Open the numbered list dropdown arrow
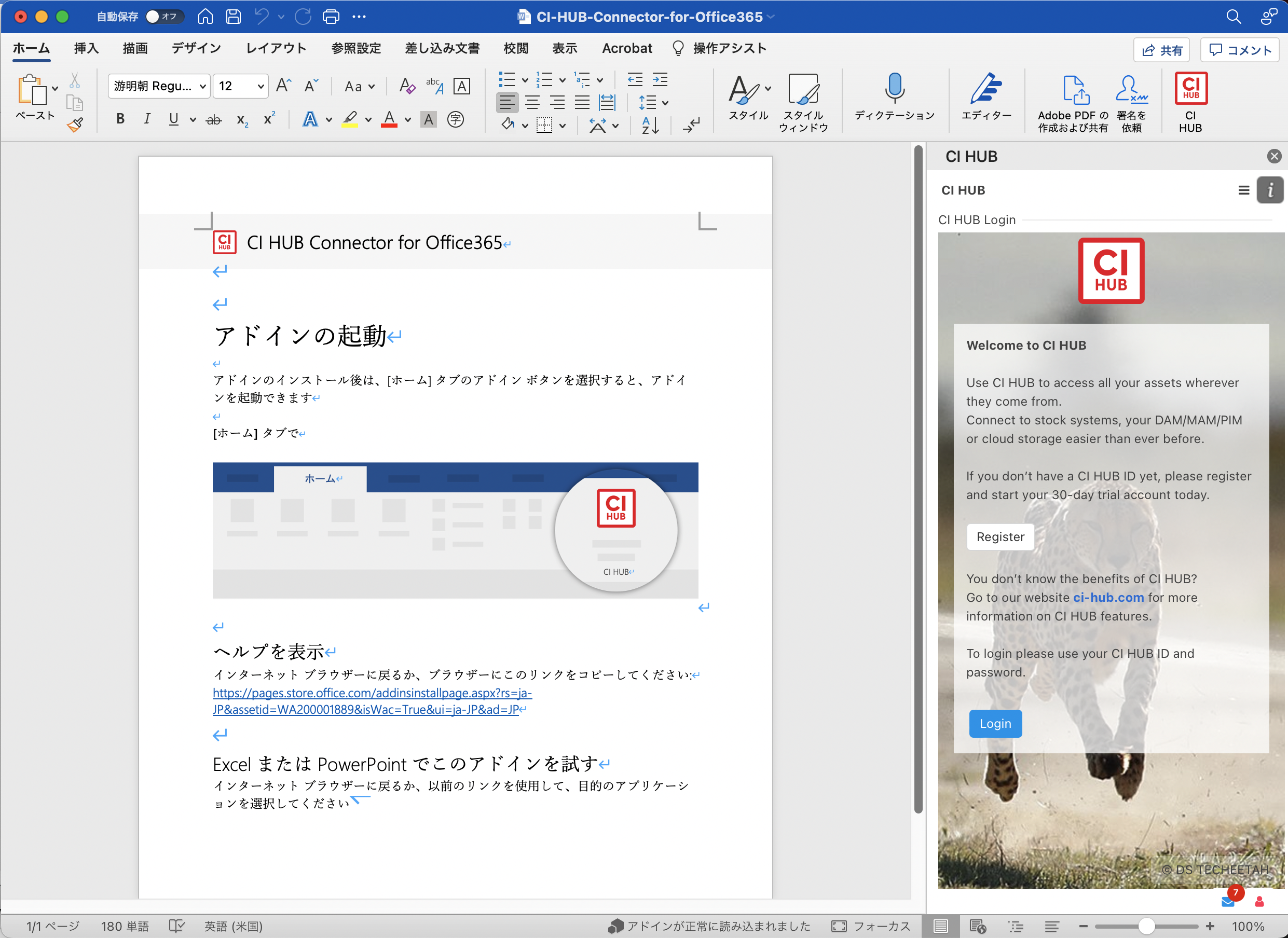Screen dimensions: 1288x938 (562, 80)
